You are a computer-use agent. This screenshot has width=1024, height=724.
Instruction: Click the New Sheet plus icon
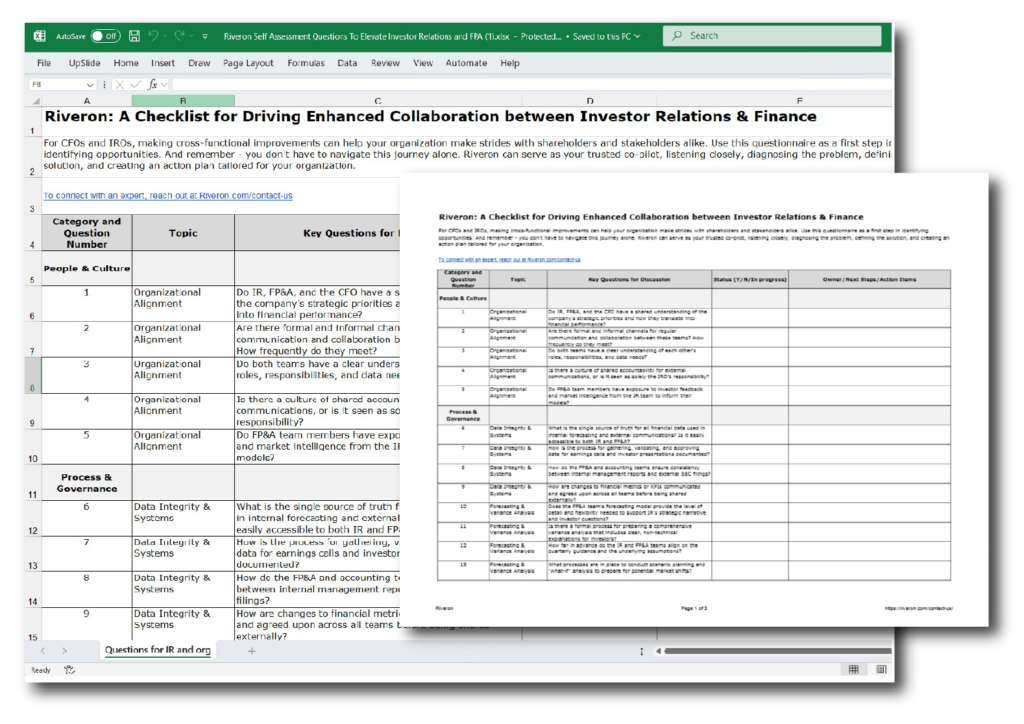[x=251, y=651]
